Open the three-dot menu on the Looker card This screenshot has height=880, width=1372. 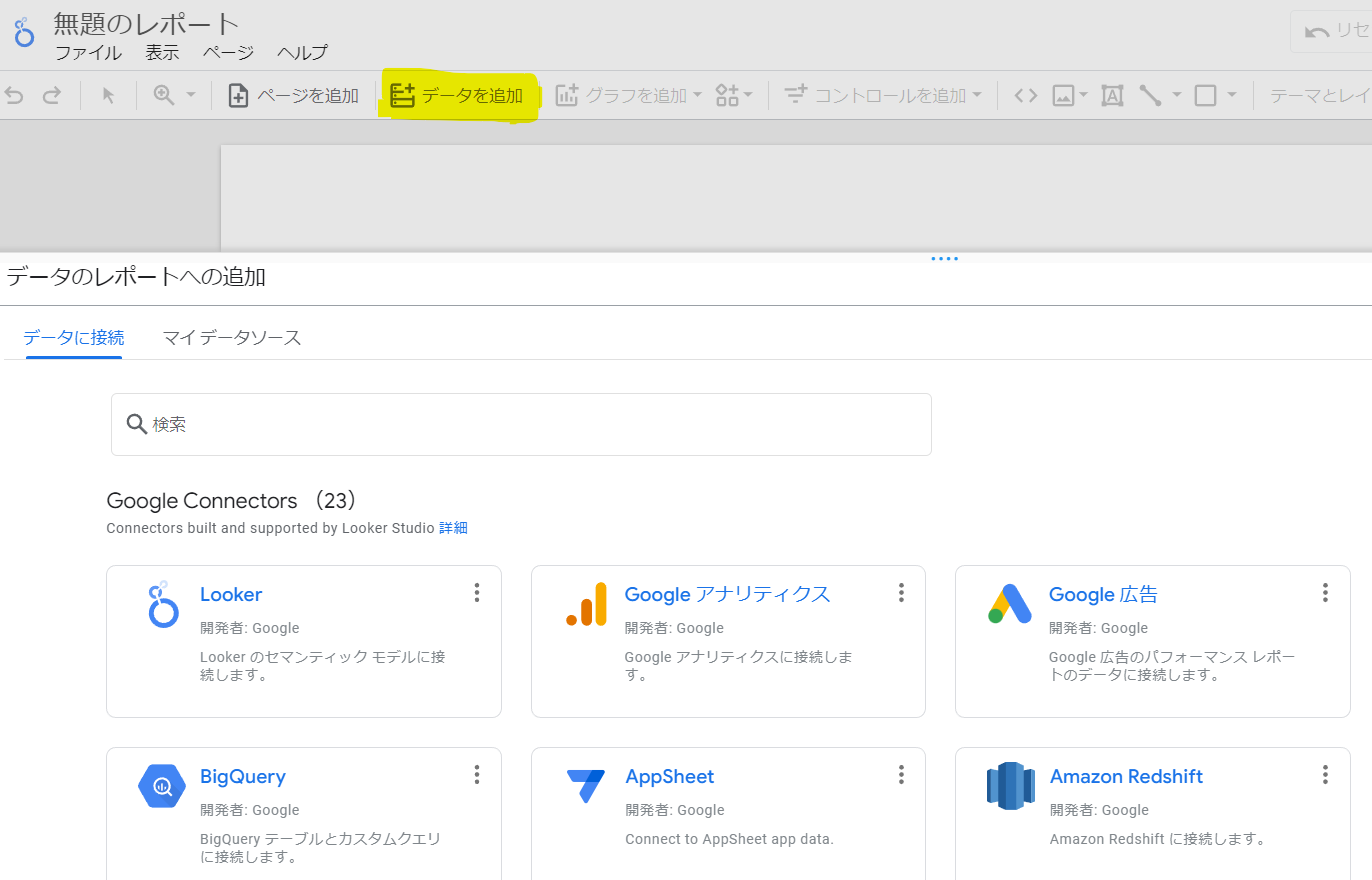(477, 593)
